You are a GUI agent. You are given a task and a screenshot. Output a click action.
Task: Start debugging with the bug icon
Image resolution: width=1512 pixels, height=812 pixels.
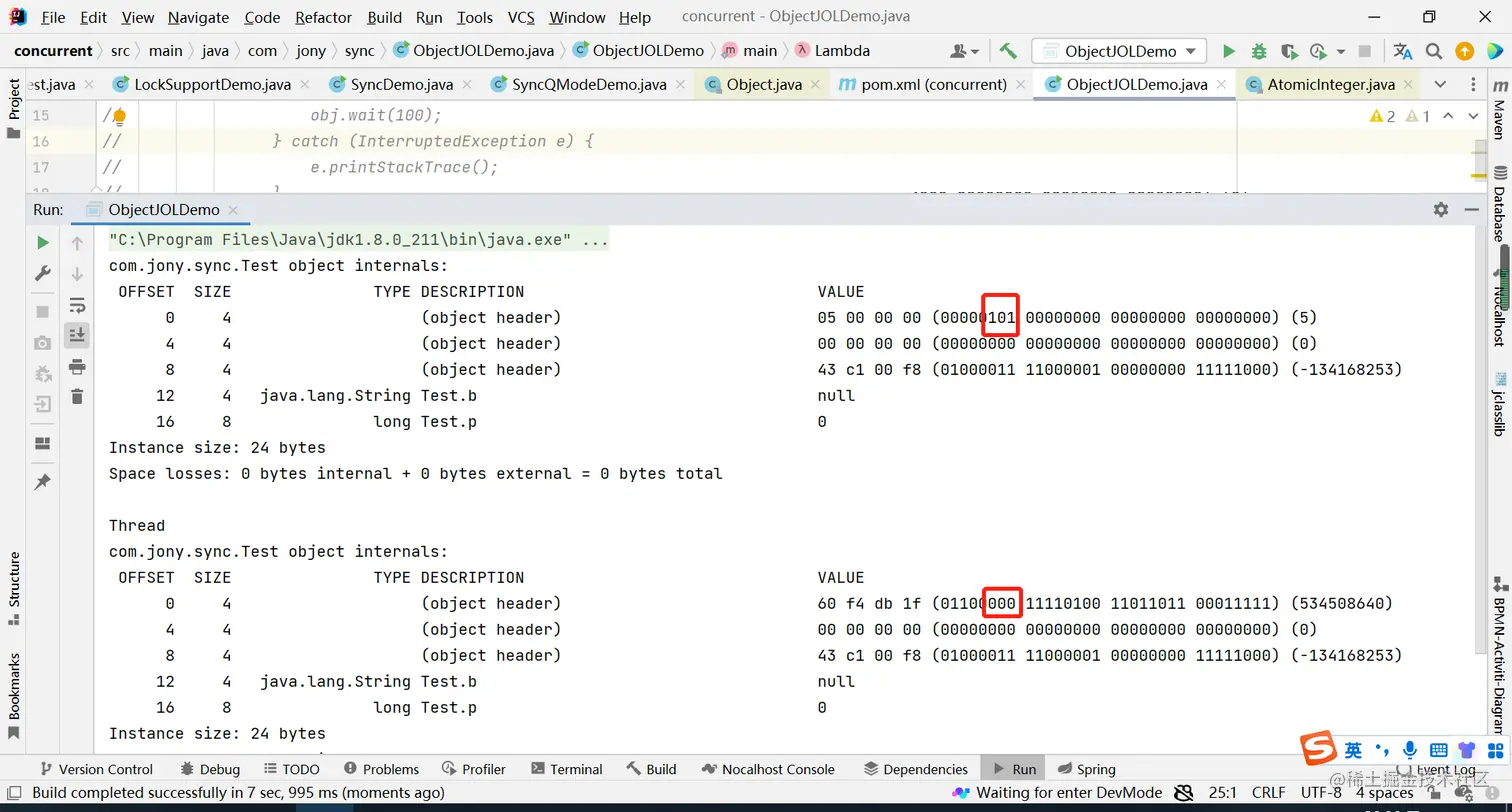point(1259,51)
